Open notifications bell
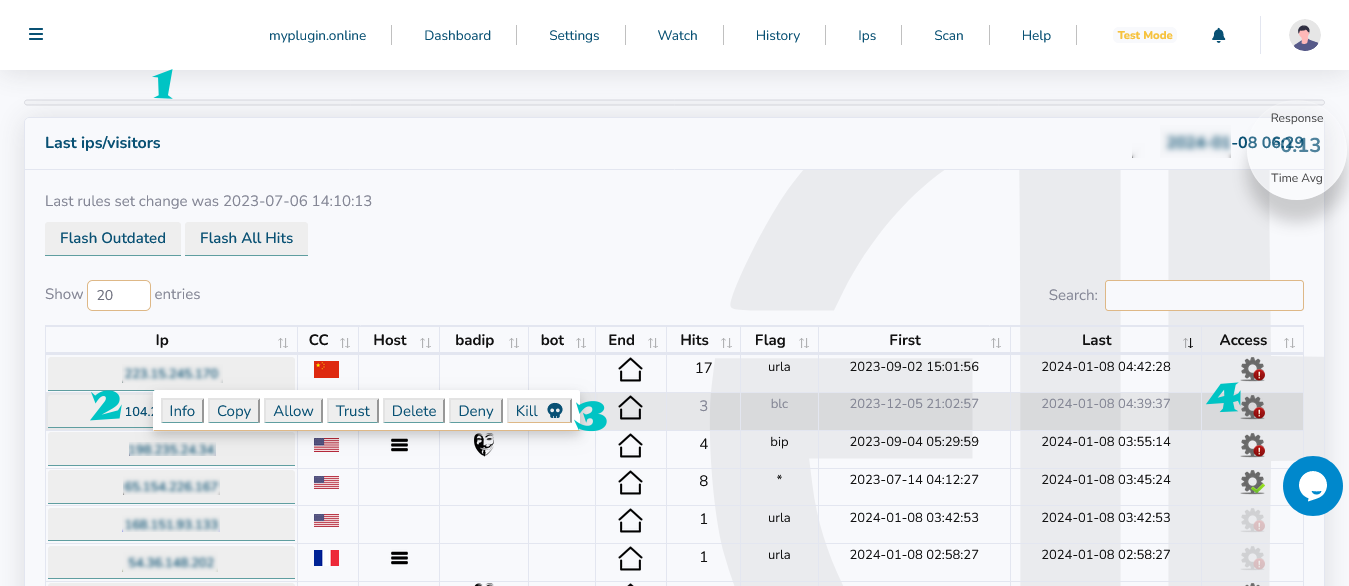This screenshot has width=1349, height=586. (1218, 35)
